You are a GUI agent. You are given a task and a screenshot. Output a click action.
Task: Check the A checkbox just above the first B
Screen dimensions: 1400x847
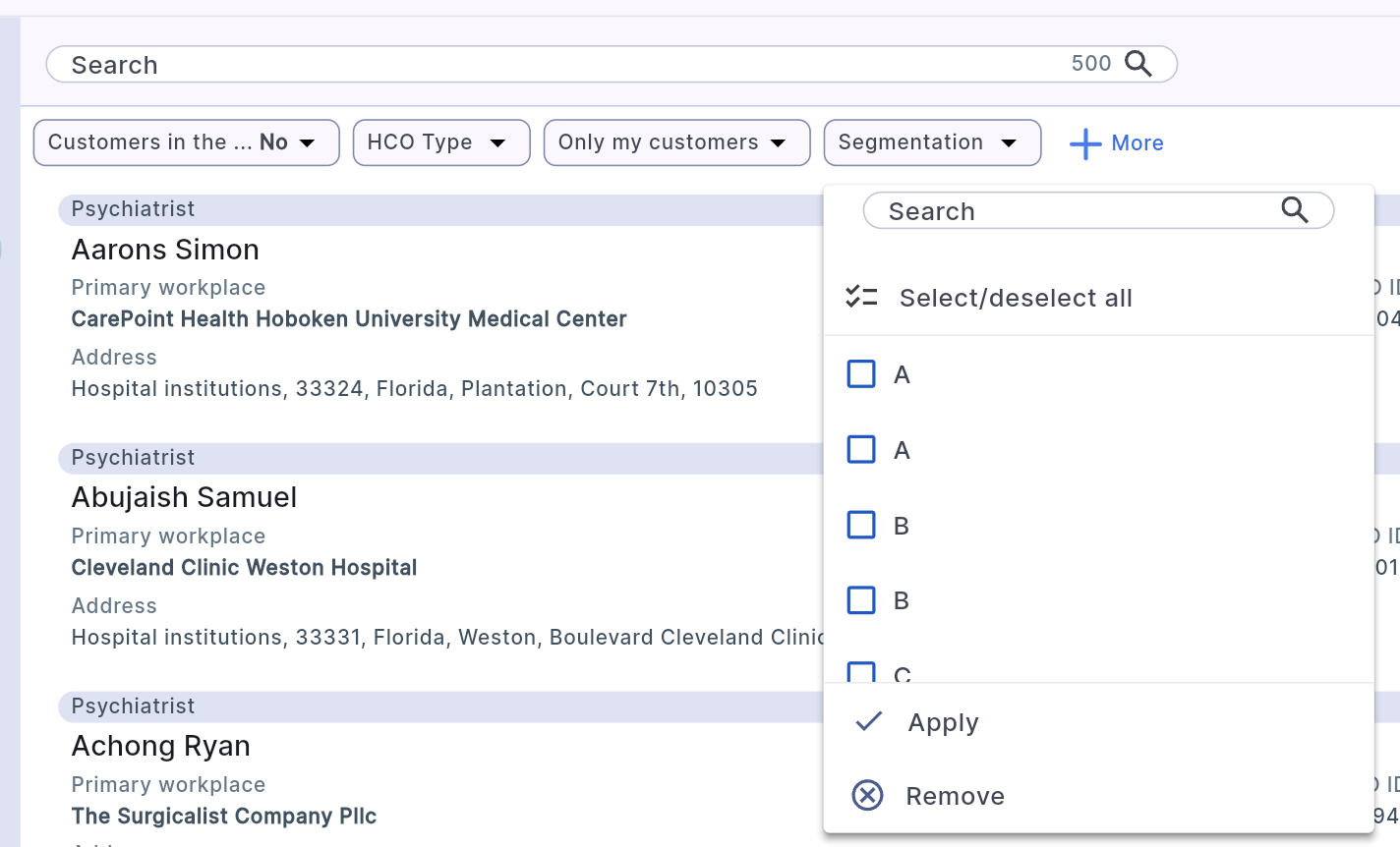pos(861,450)
